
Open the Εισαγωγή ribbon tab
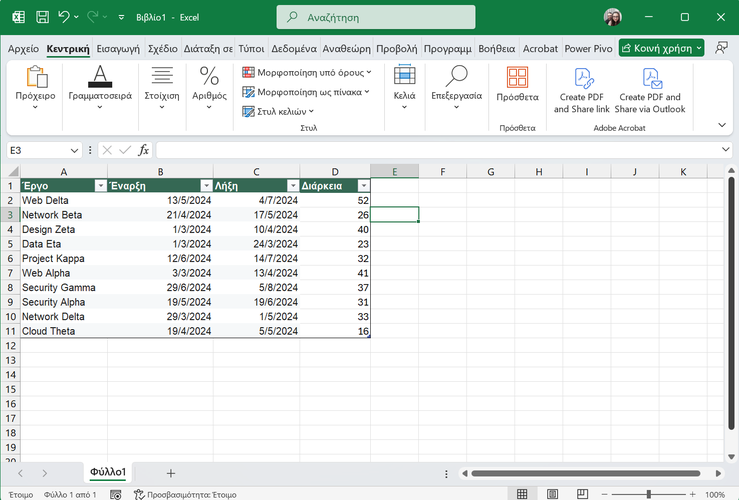(x=119, y=48)
